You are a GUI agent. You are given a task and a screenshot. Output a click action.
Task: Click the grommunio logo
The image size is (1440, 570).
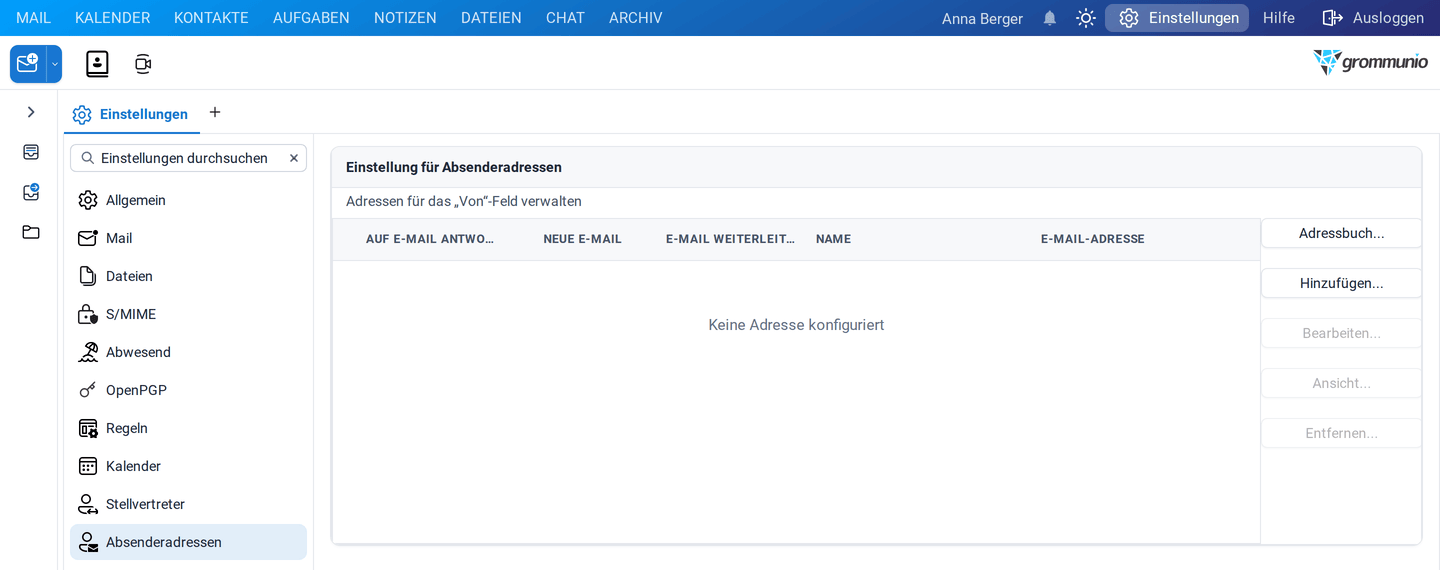coord(1370,62)
